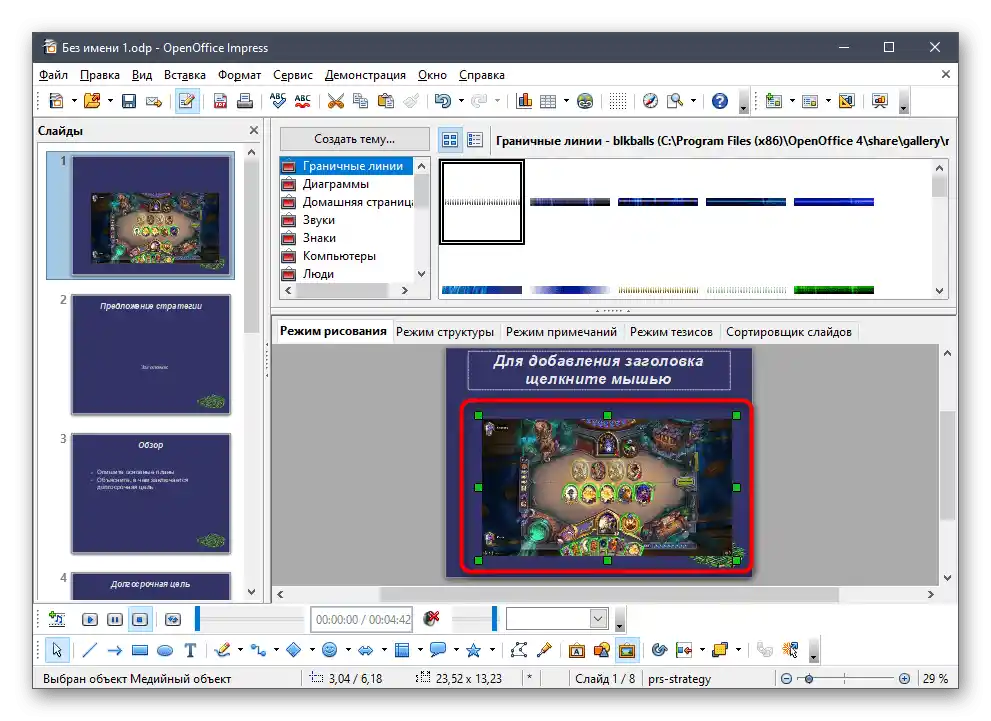Select slide 3 Обзор thumbnail

150,493
